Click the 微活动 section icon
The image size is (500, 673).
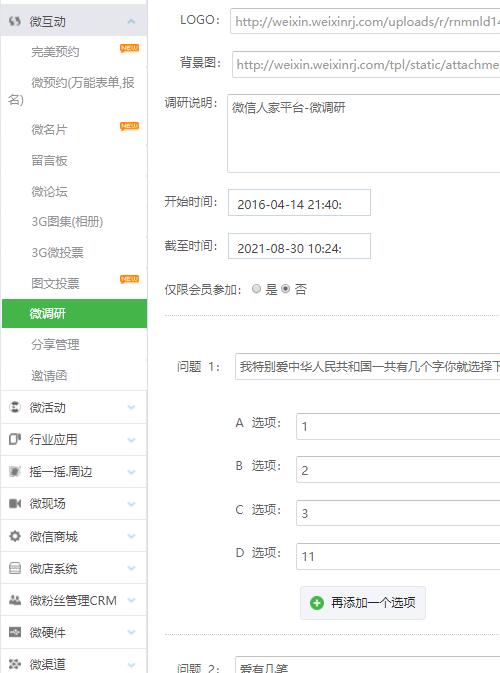(x=15, y=407)
